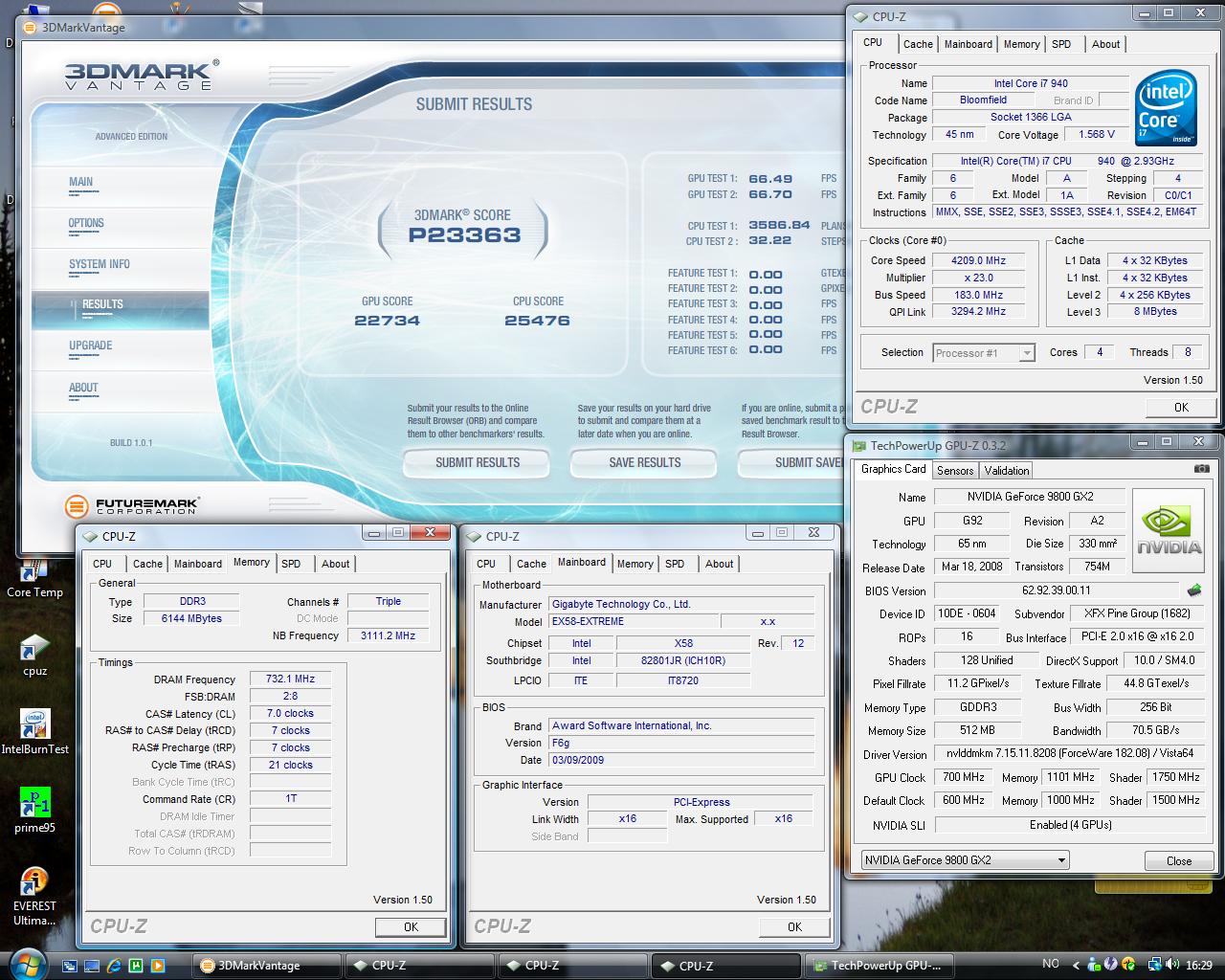Viewport: 1225px width, 980px height.
Task: Switch to Sensors tab in GPU-Z
Action: [x=955, y=470]
